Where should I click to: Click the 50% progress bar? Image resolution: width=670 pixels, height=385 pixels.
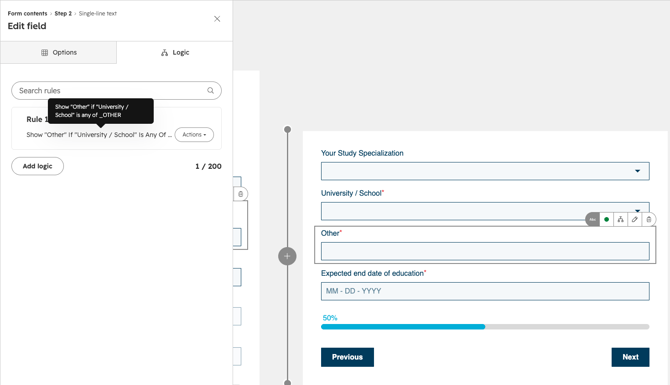[485, 327]
